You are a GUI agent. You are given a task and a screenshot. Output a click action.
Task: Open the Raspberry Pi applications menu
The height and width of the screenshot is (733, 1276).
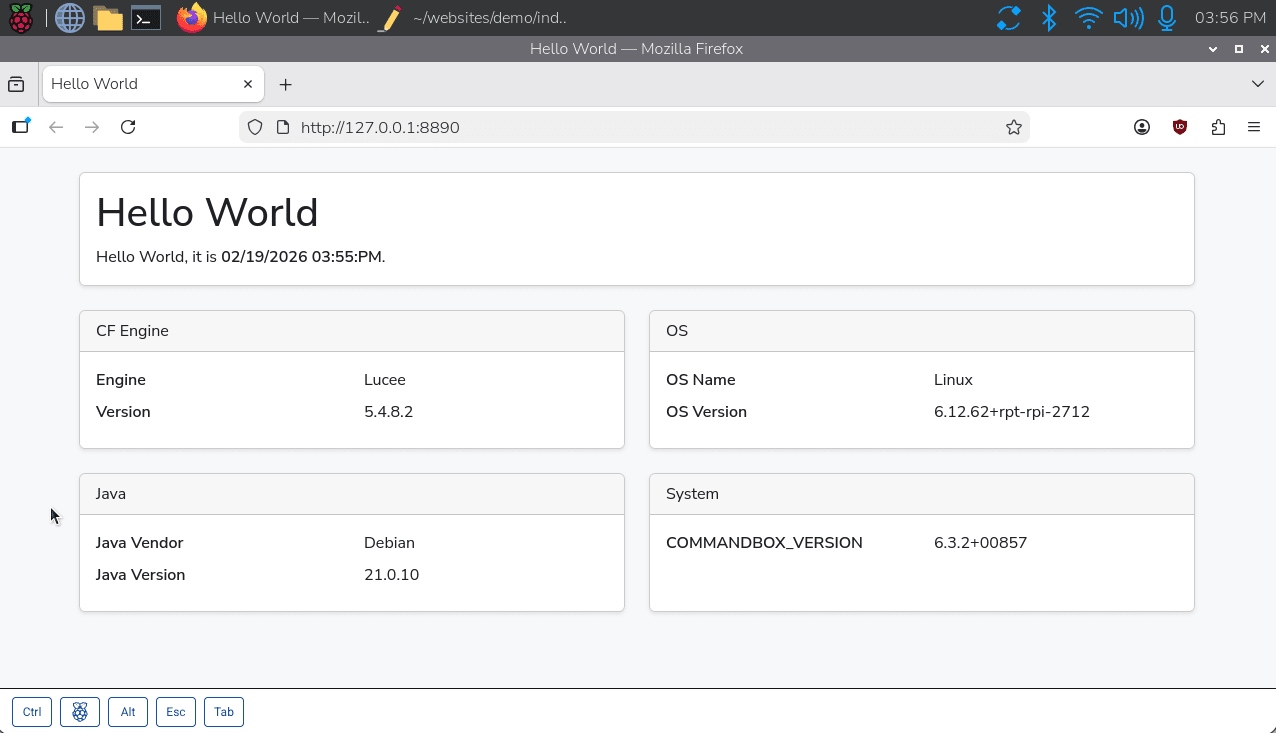pos(20,17)
